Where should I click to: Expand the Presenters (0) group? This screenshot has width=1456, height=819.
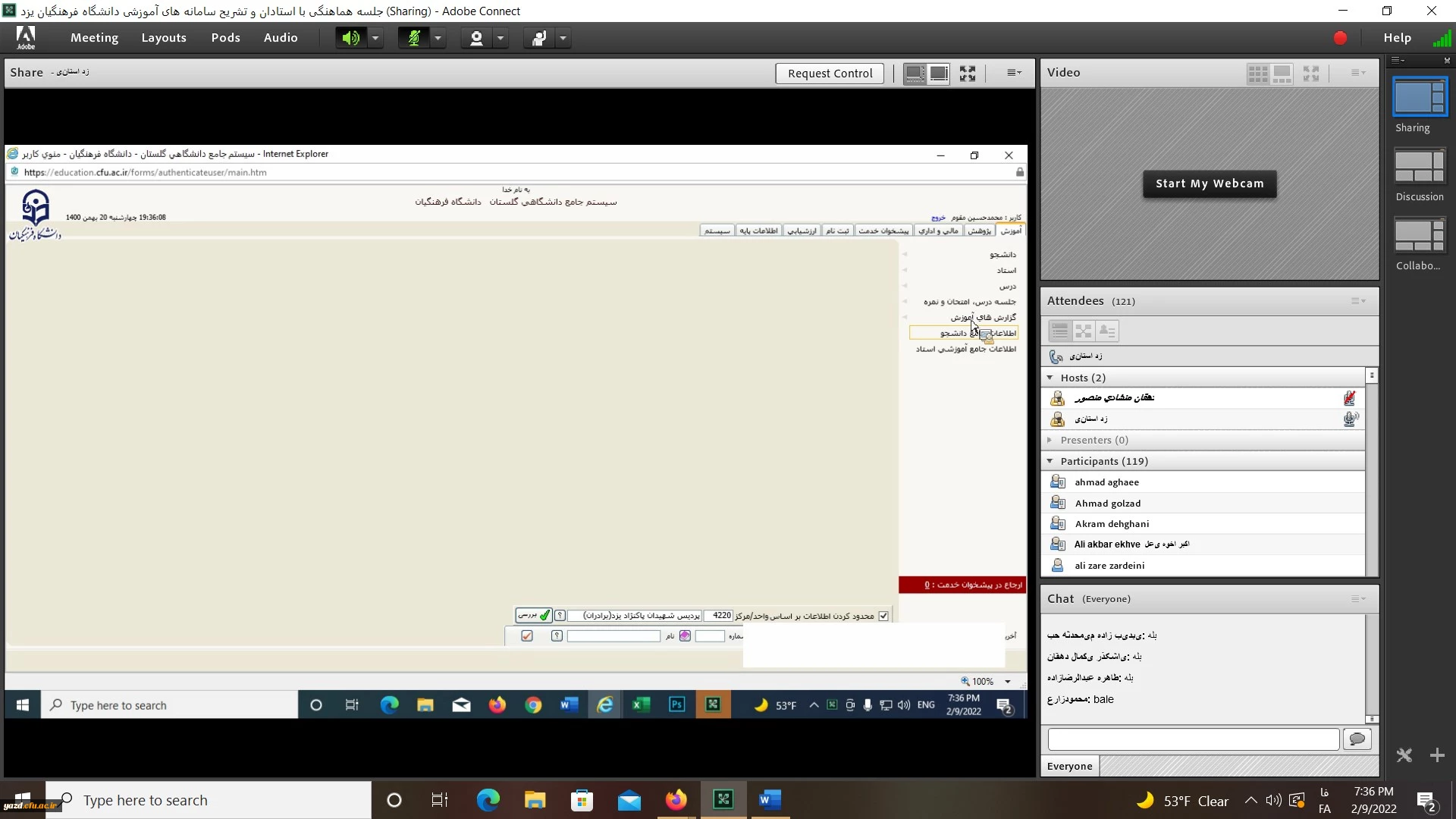click(1050, 440)
